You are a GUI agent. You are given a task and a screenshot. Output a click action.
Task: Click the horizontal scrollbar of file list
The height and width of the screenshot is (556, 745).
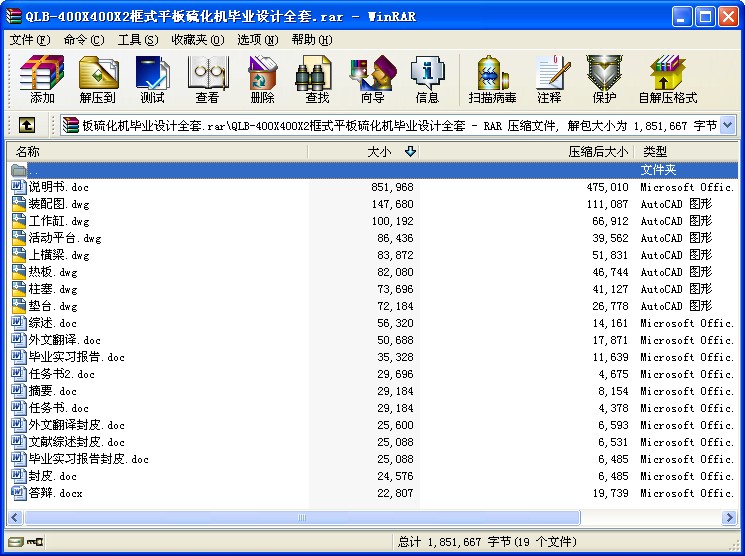pos(300,517)
